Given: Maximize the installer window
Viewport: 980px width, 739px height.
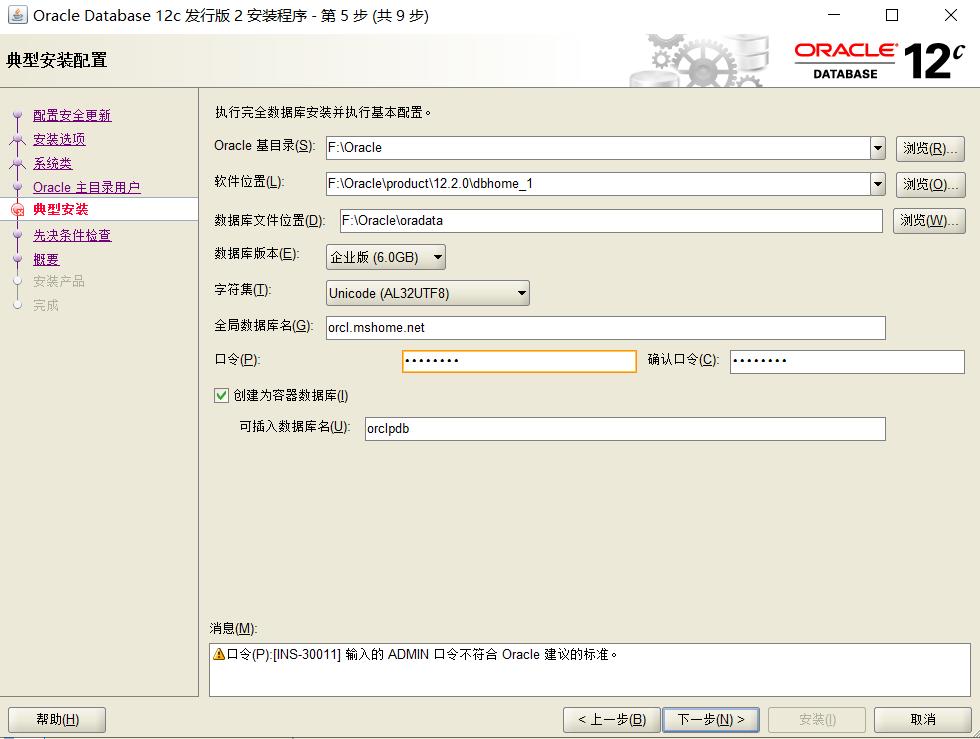Looking at the screenshot, I should click(892, 15).
